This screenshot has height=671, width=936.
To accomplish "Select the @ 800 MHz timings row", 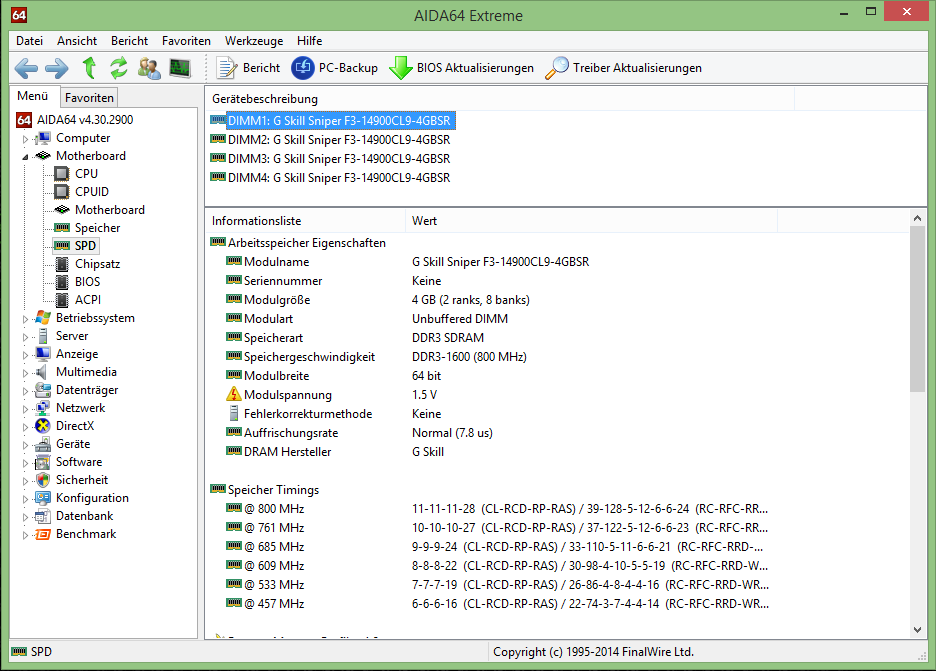I will [x=497, y=509].
